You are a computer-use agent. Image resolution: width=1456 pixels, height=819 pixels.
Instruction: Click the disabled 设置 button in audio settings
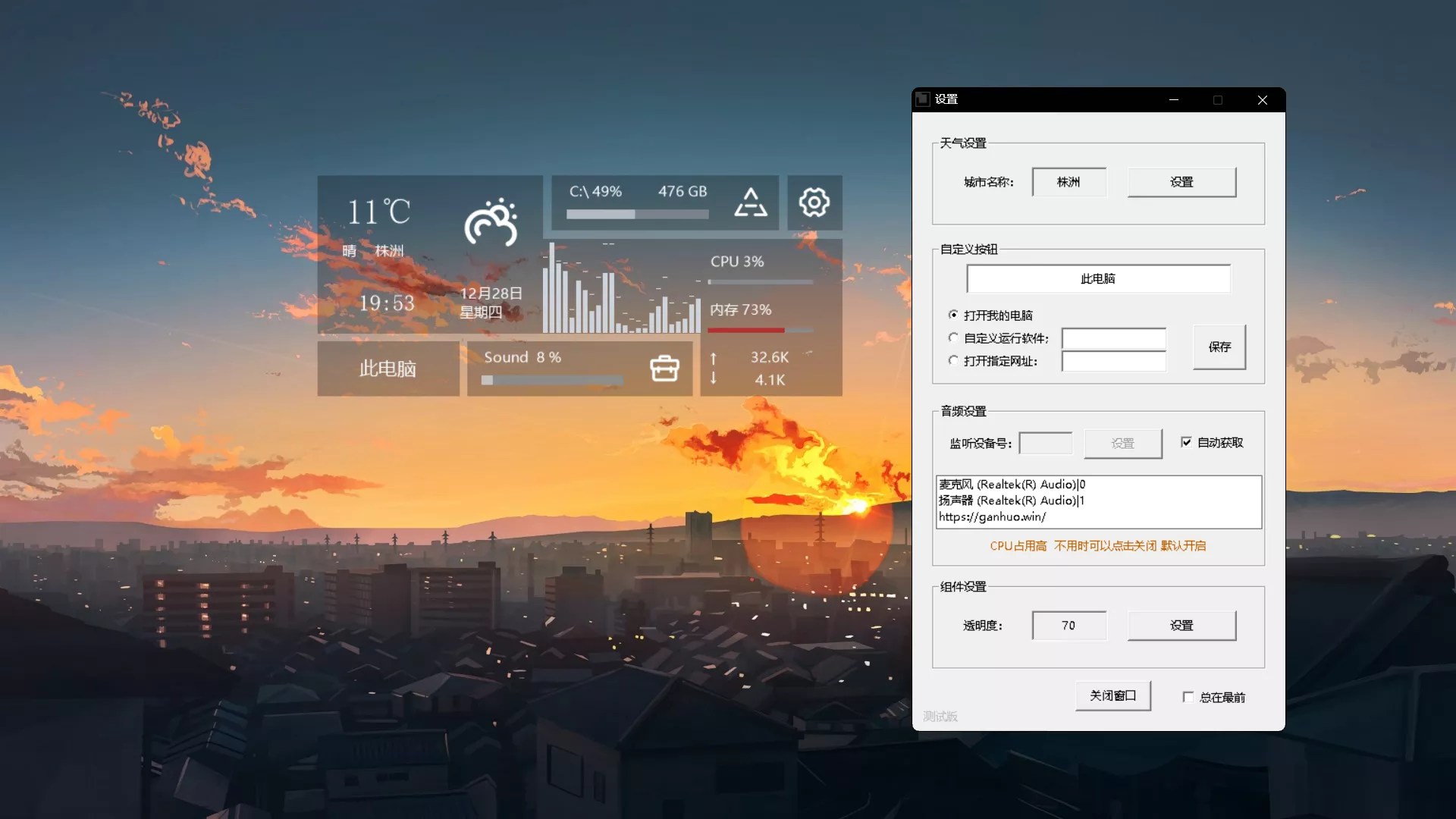point(1123,444)
